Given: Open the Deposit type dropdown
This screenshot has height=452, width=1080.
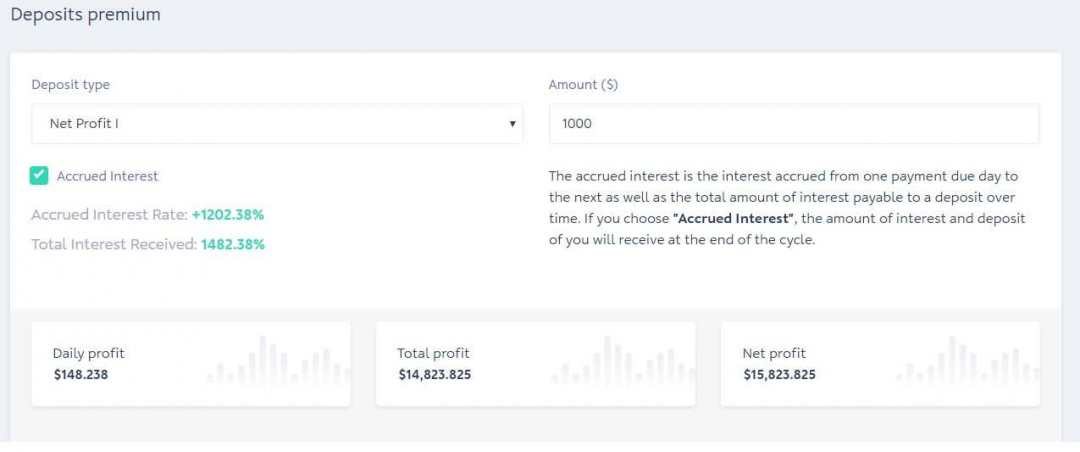Looking at the screenshot, I should [x=276, y=124].
